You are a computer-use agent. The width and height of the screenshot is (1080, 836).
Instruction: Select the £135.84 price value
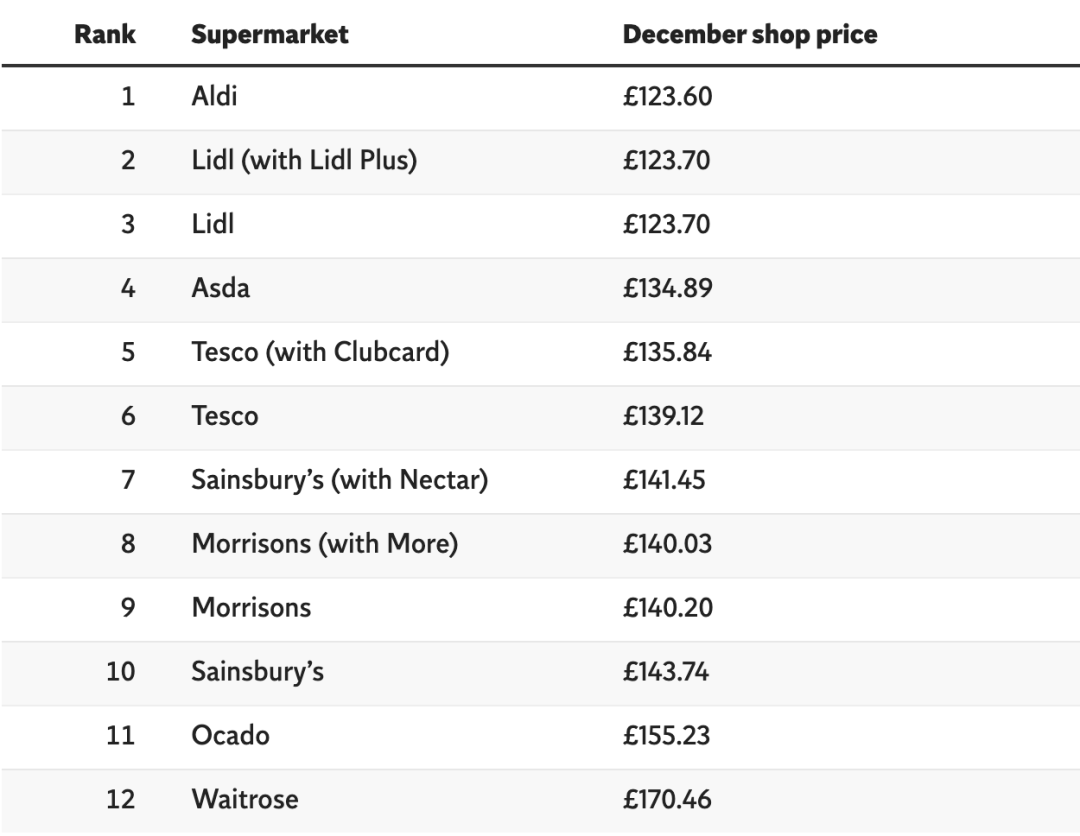667,352
